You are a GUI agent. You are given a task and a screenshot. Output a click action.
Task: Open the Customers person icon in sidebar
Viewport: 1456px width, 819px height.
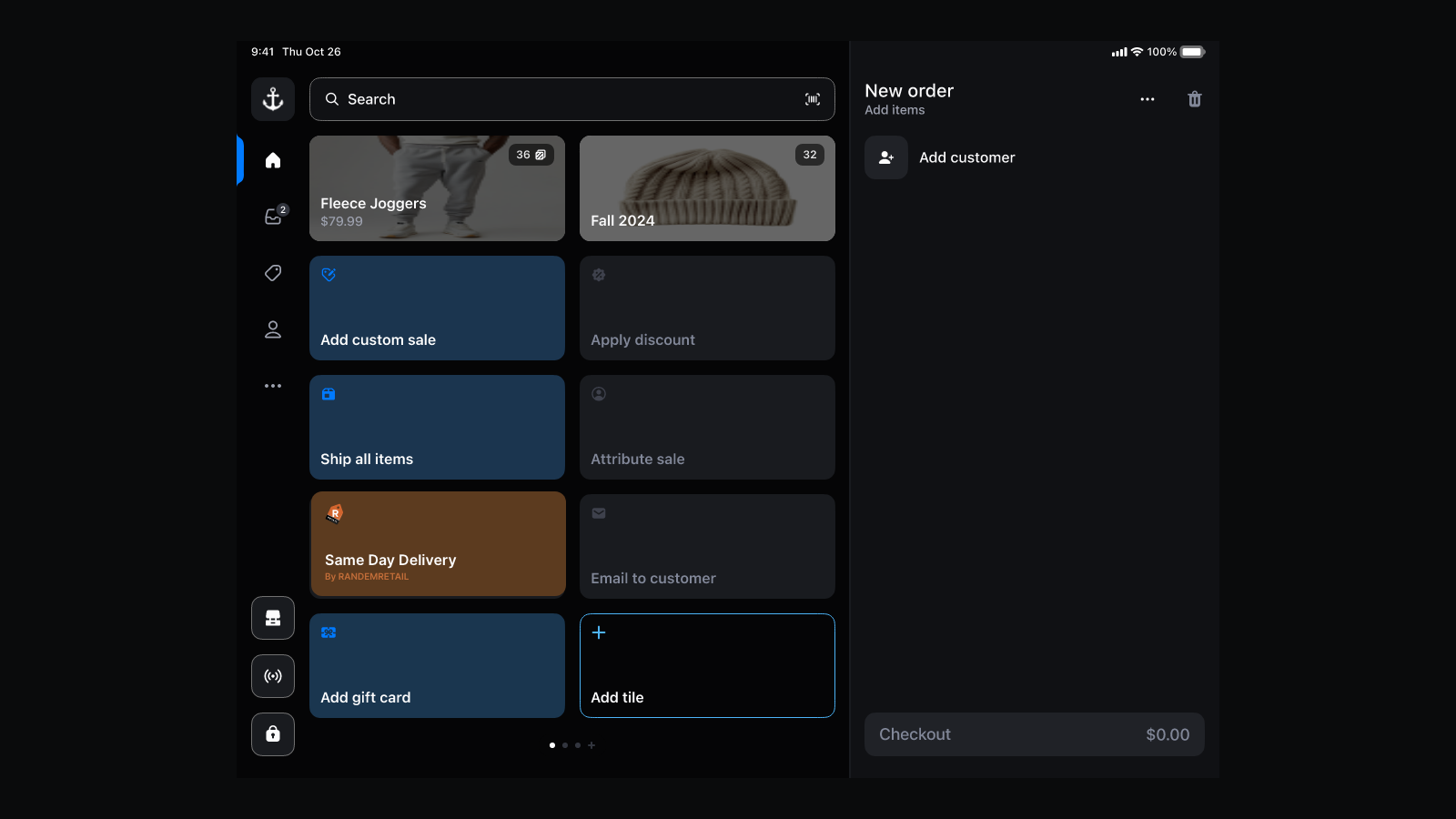[x=273, y=329]
